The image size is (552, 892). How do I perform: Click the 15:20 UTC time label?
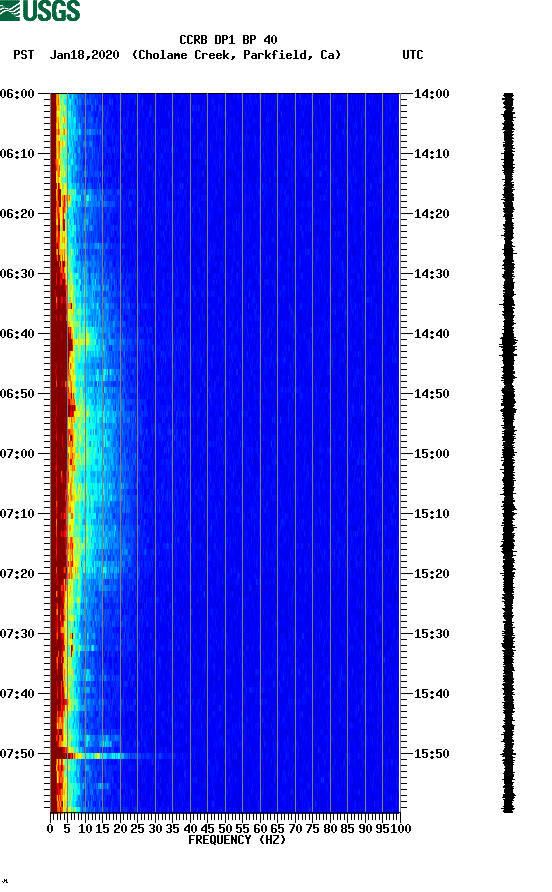431,574
